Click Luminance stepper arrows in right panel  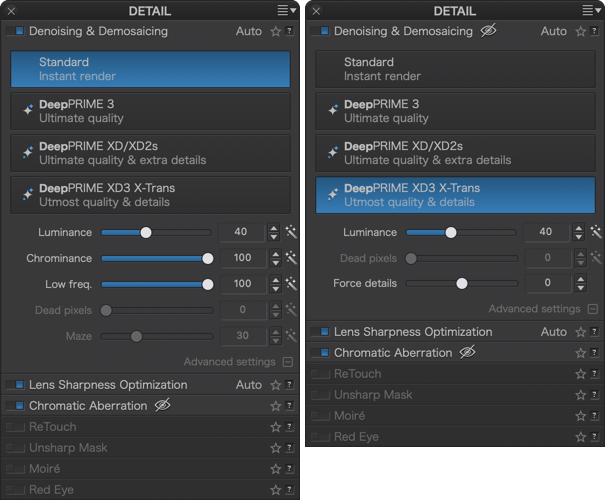pyautogui.click(x=578, y=232)
